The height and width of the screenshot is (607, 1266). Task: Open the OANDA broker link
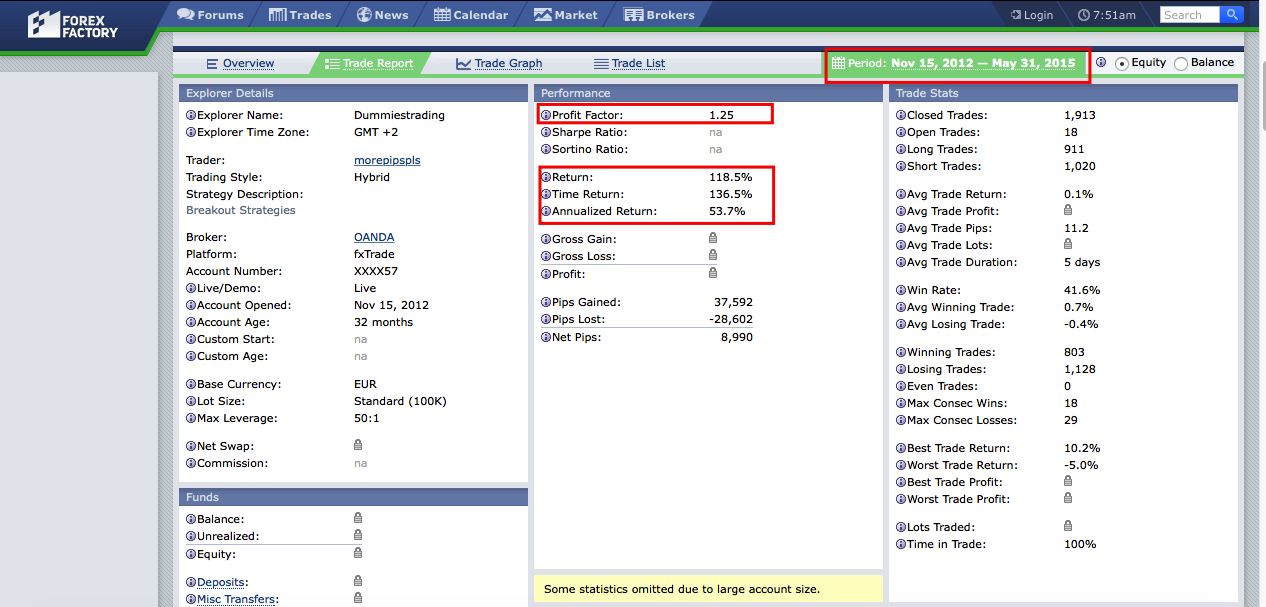click(x=374, y=237)
